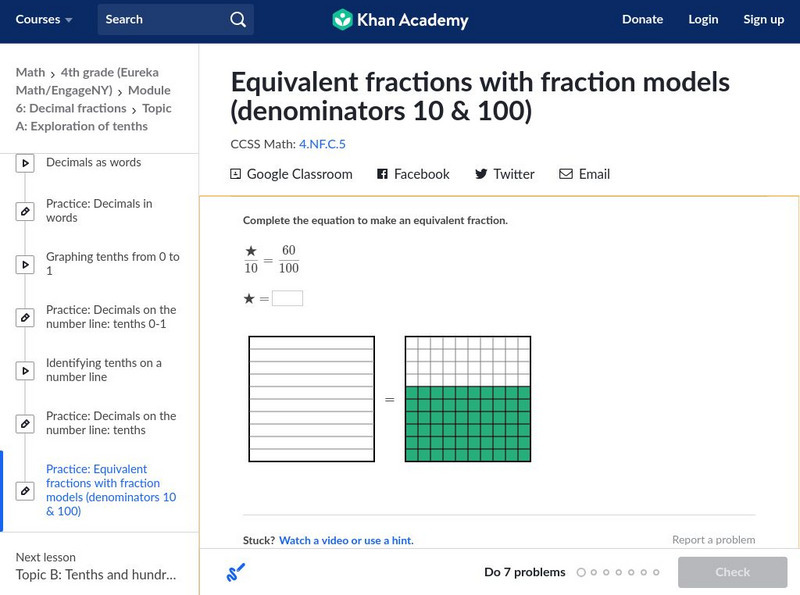The height and width of the screenshot is (595, 800).
Task: Open the Sign up page
Action: coord(763,19)
